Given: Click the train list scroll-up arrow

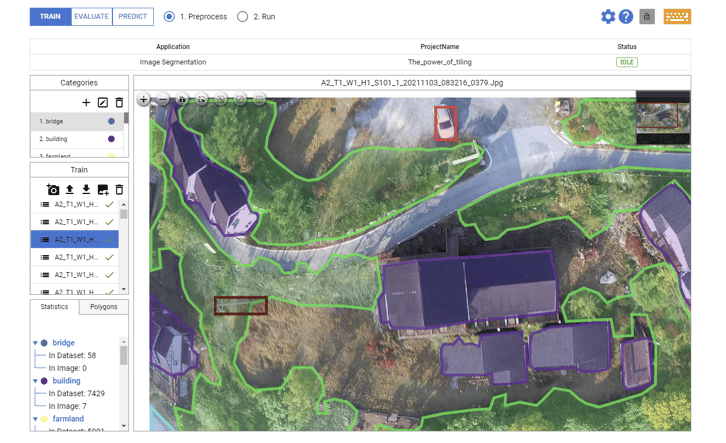Looking at the screenshot, I should tap(124, 205).
